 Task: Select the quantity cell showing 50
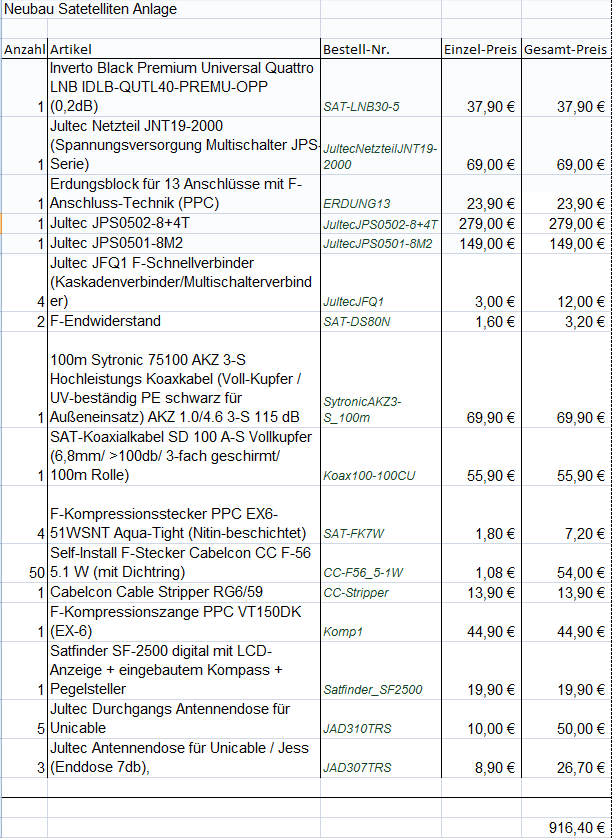(x=34, y=573)
